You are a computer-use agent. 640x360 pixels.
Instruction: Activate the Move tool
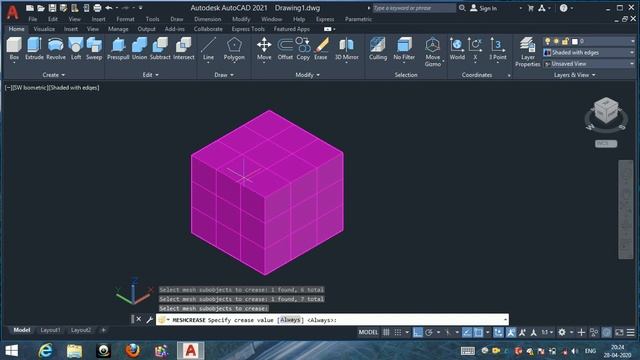pyautogui.click(x=264, y=49)
